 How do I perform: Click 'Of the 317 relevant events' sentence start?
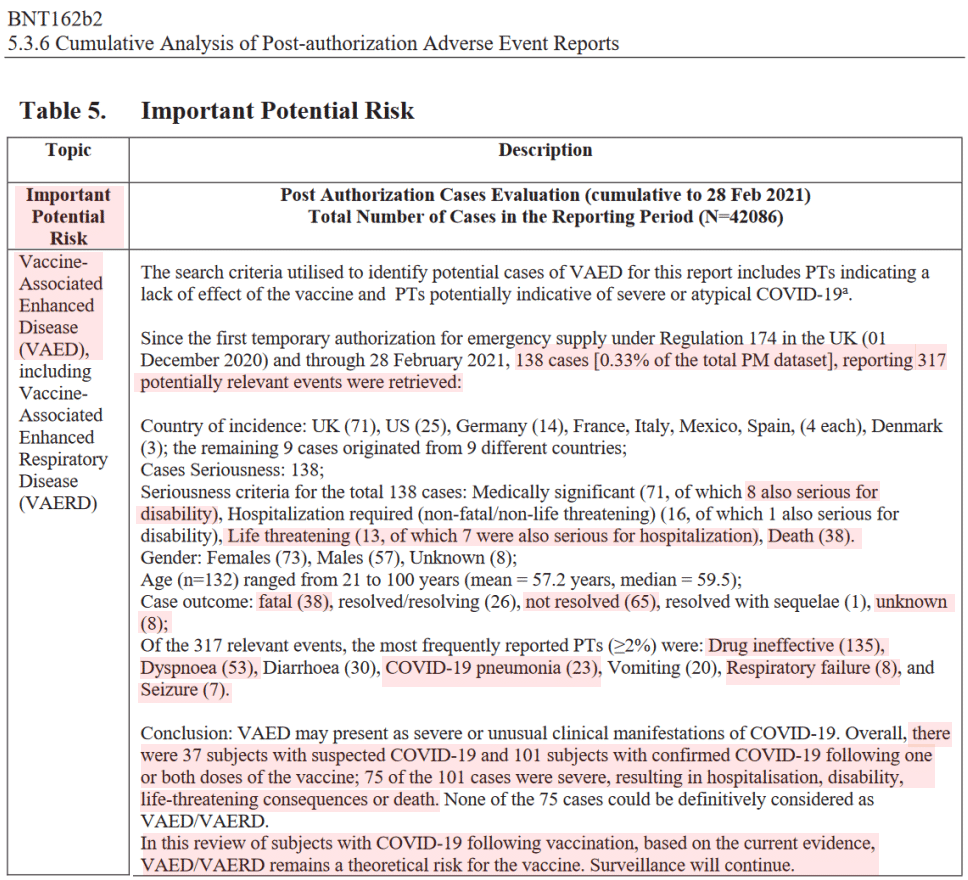[243, 645]
